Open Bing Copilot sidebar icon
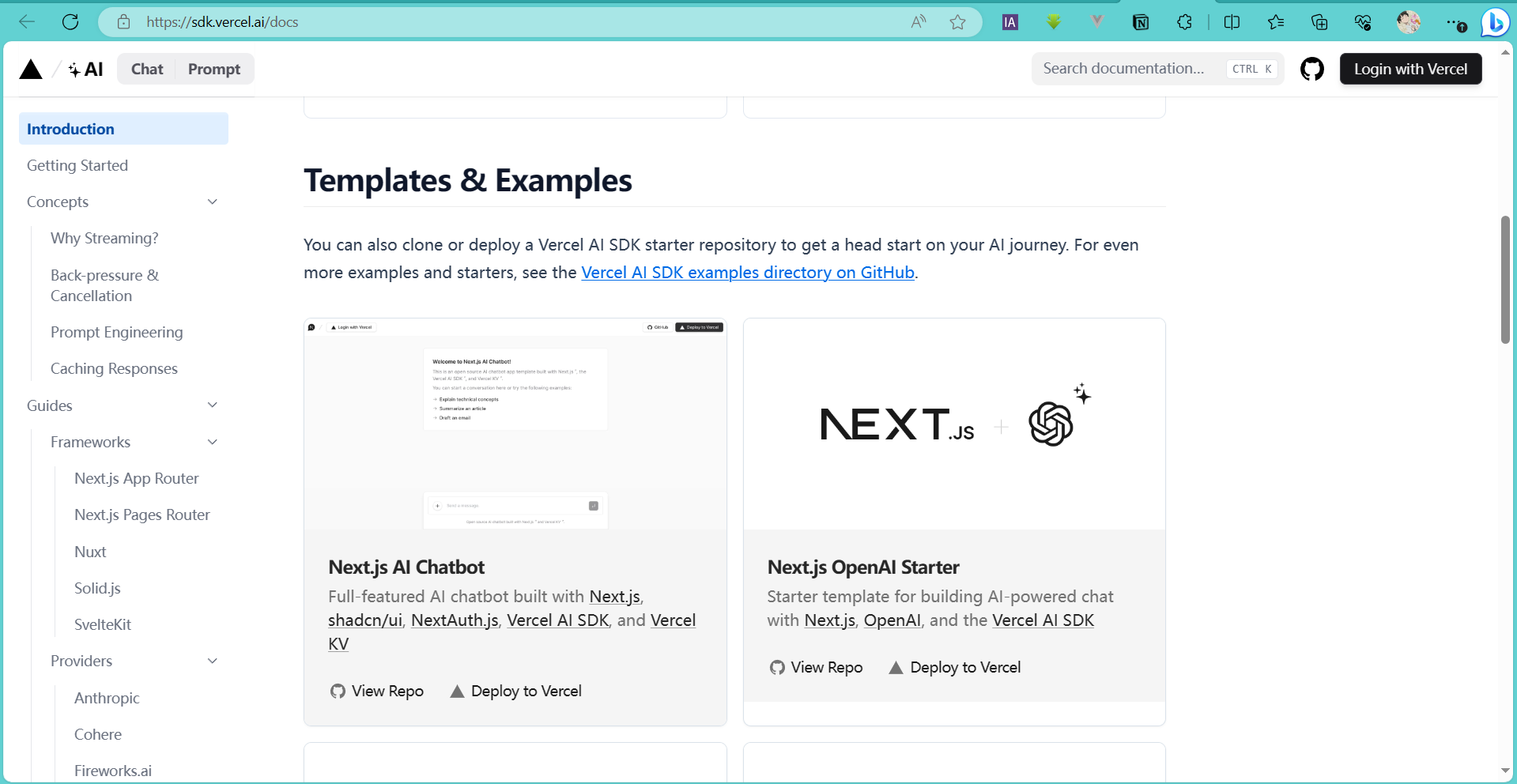1517x784 pixels. [x=1495, y=22]
